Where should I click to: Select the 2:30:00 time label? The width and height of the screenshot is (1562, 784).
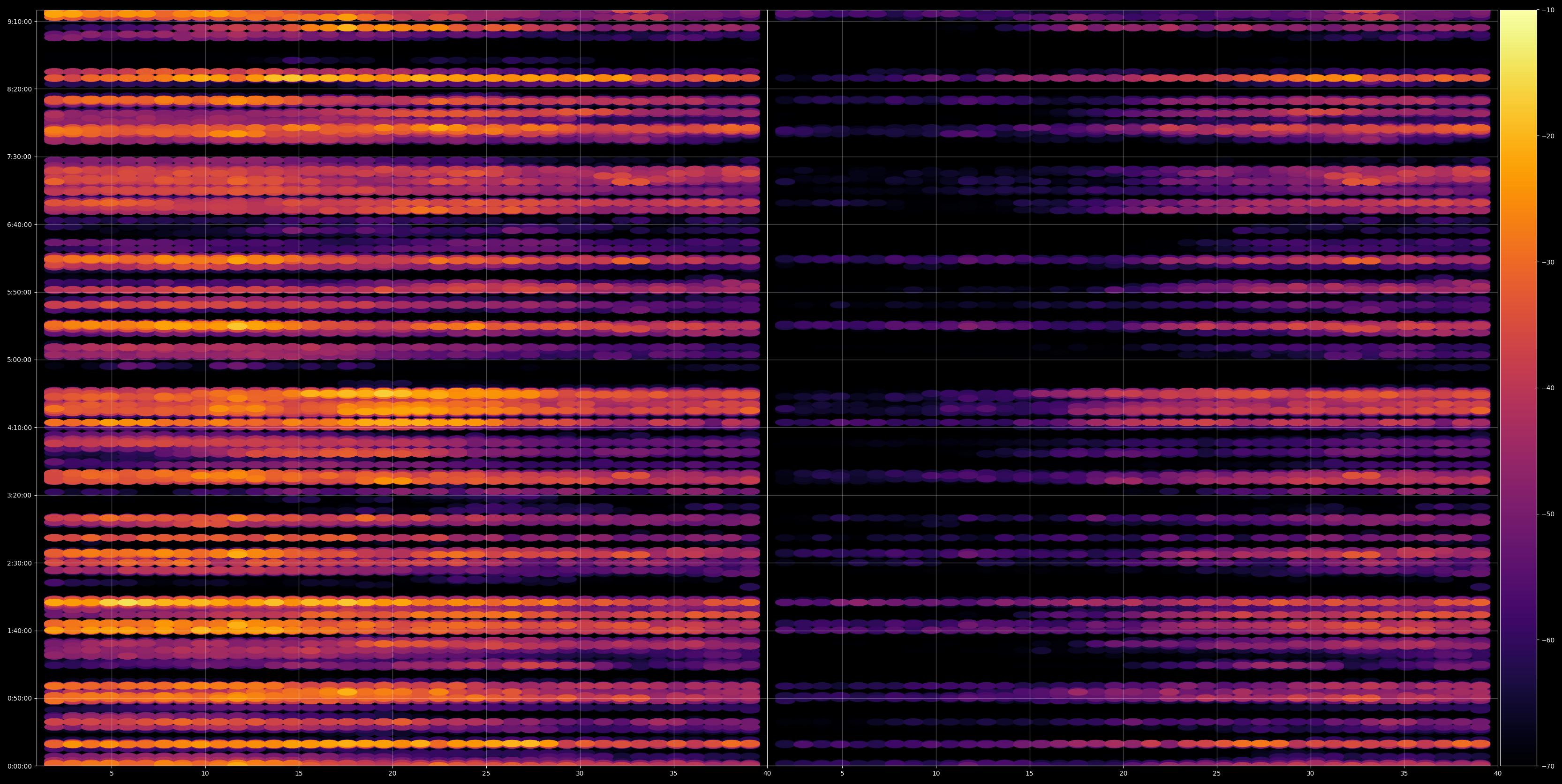tap(19, 563)
